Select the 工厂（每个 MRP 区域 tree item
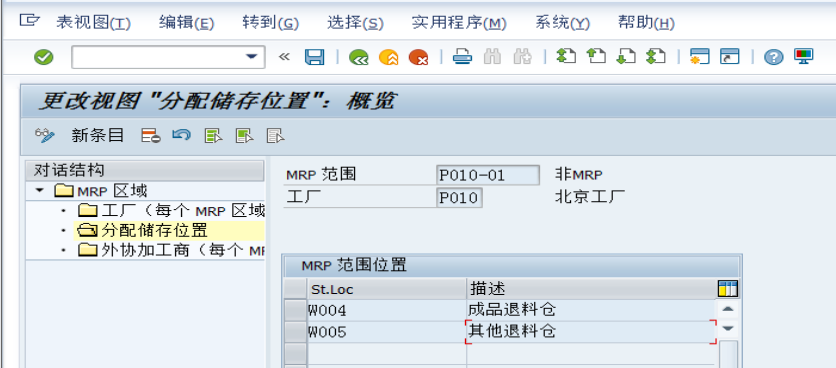The height and width of the screenshot is (368, 836). click(171, 211)
